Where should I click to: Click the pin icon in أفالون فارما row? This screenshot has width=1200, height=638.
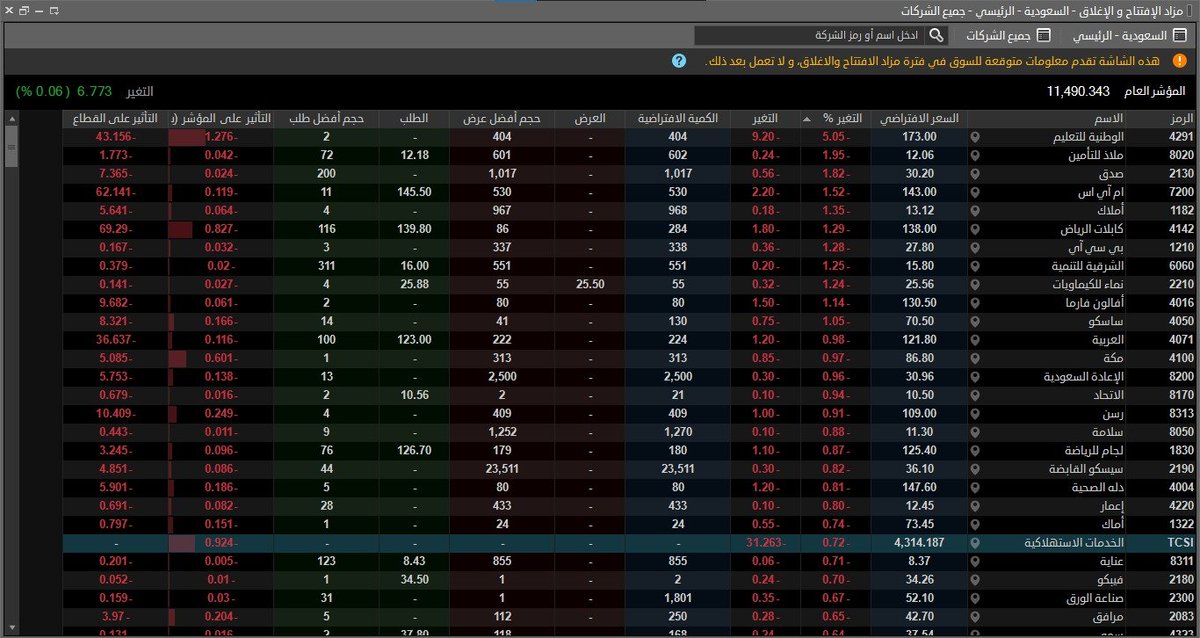[974, 303]
